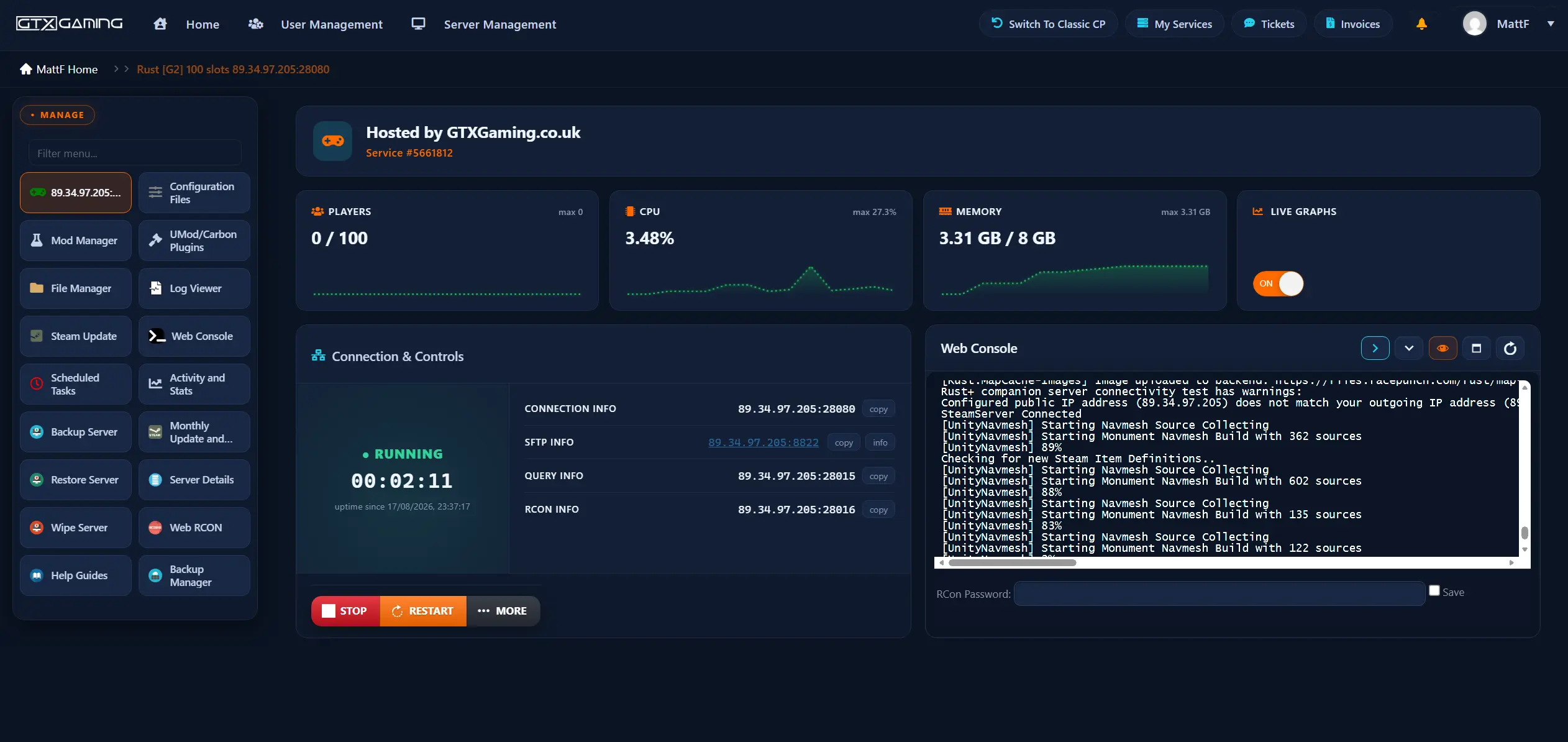
Task: Click console vertical scrollbar thumb
Action: pos(1525,533)
